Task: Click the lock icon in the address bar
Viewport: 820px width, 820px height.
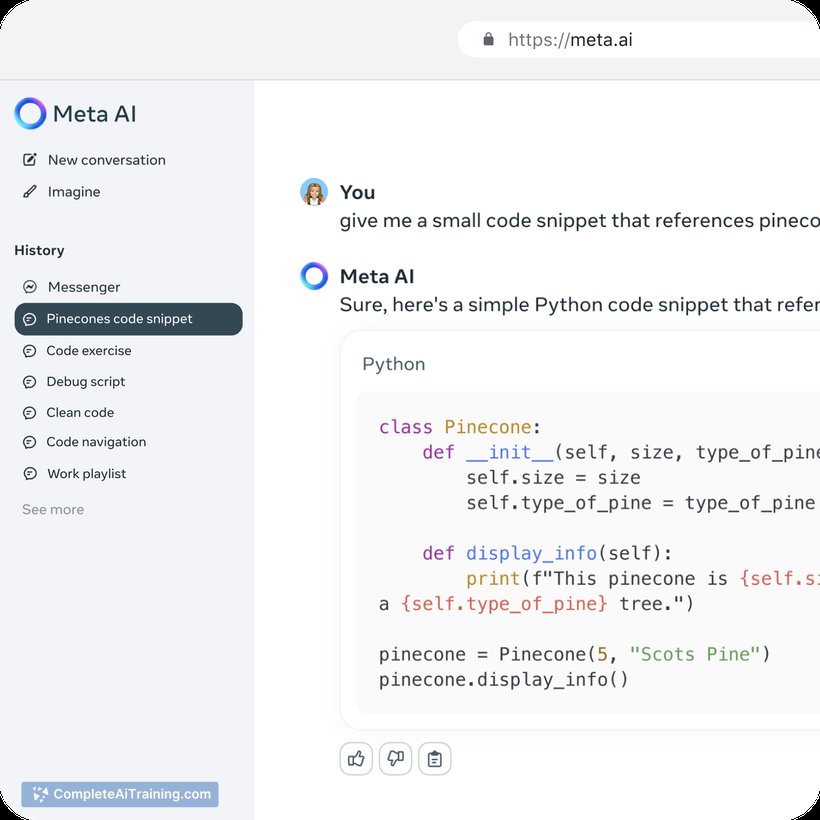Action: coord(488,39)
